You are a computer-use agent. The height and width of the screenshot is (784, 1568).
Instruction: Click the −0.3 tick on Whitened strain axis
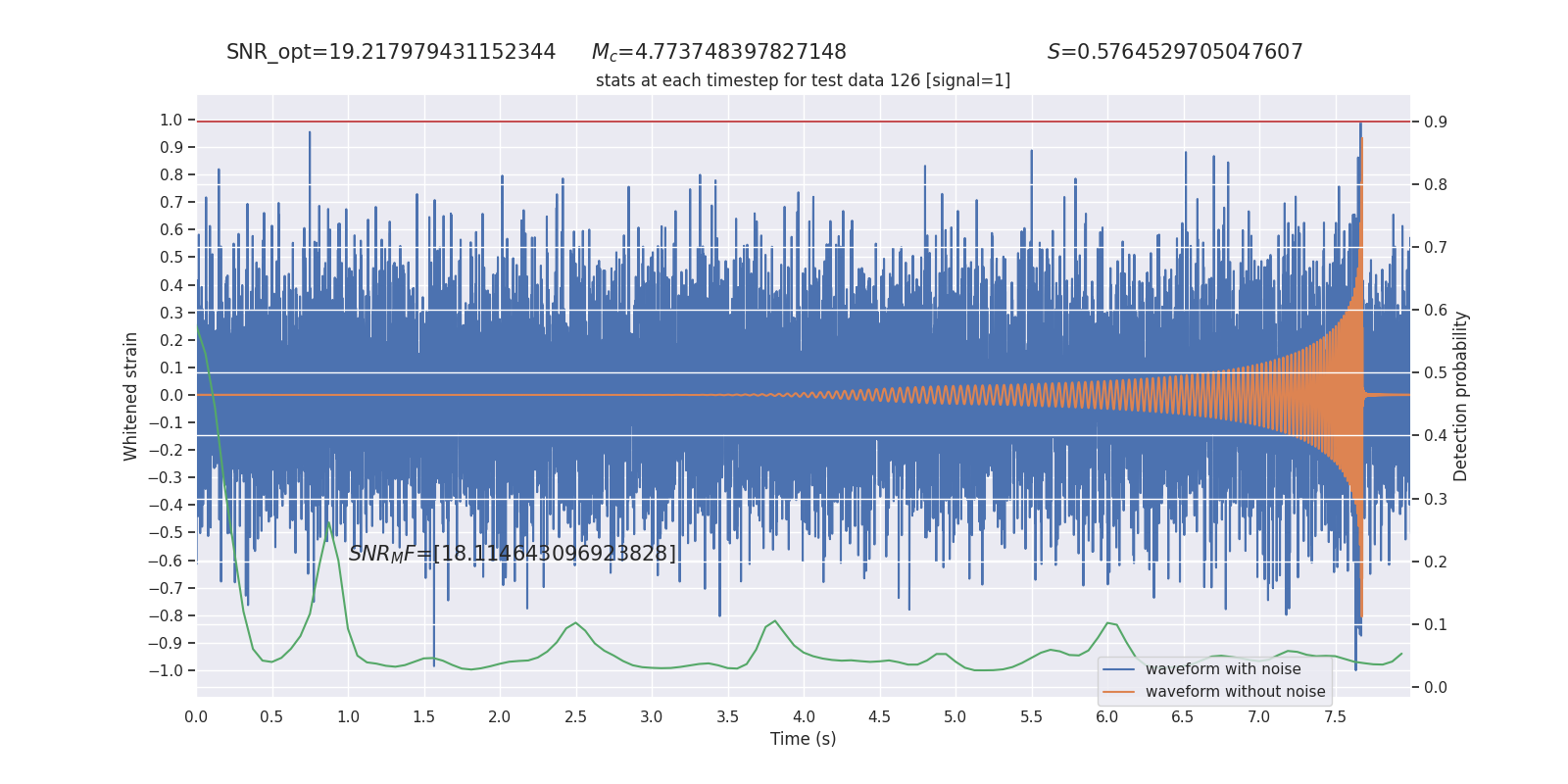pos(166,477)
